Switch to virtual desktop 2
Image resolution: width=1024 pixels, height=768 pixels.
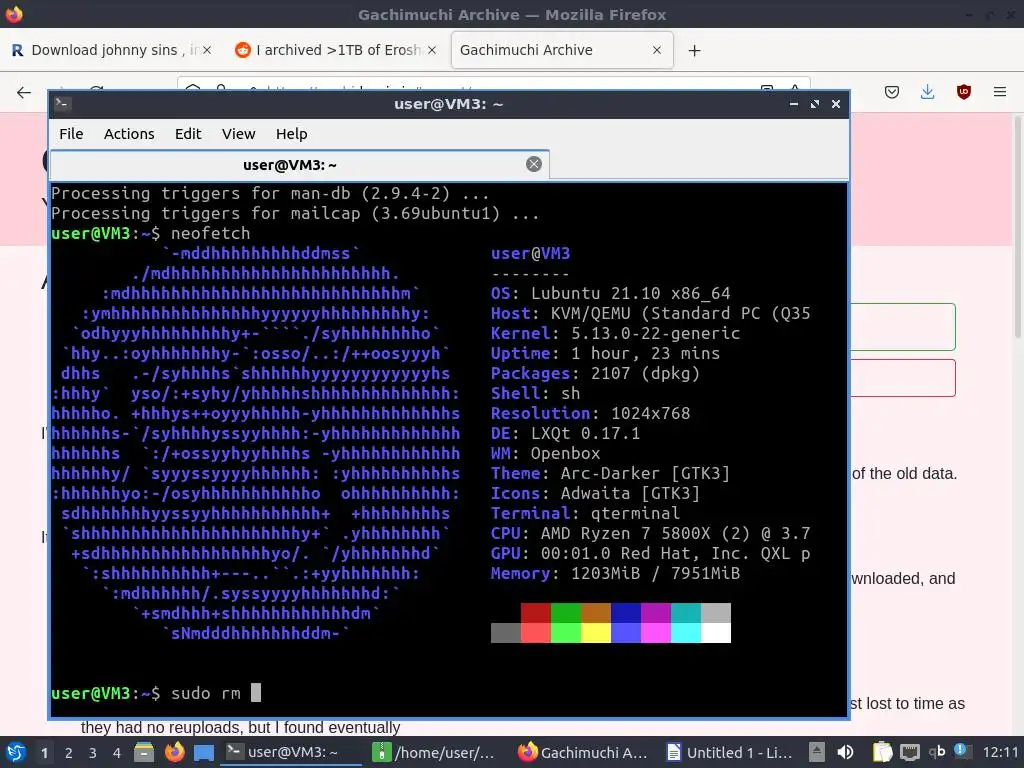[69, 753]
